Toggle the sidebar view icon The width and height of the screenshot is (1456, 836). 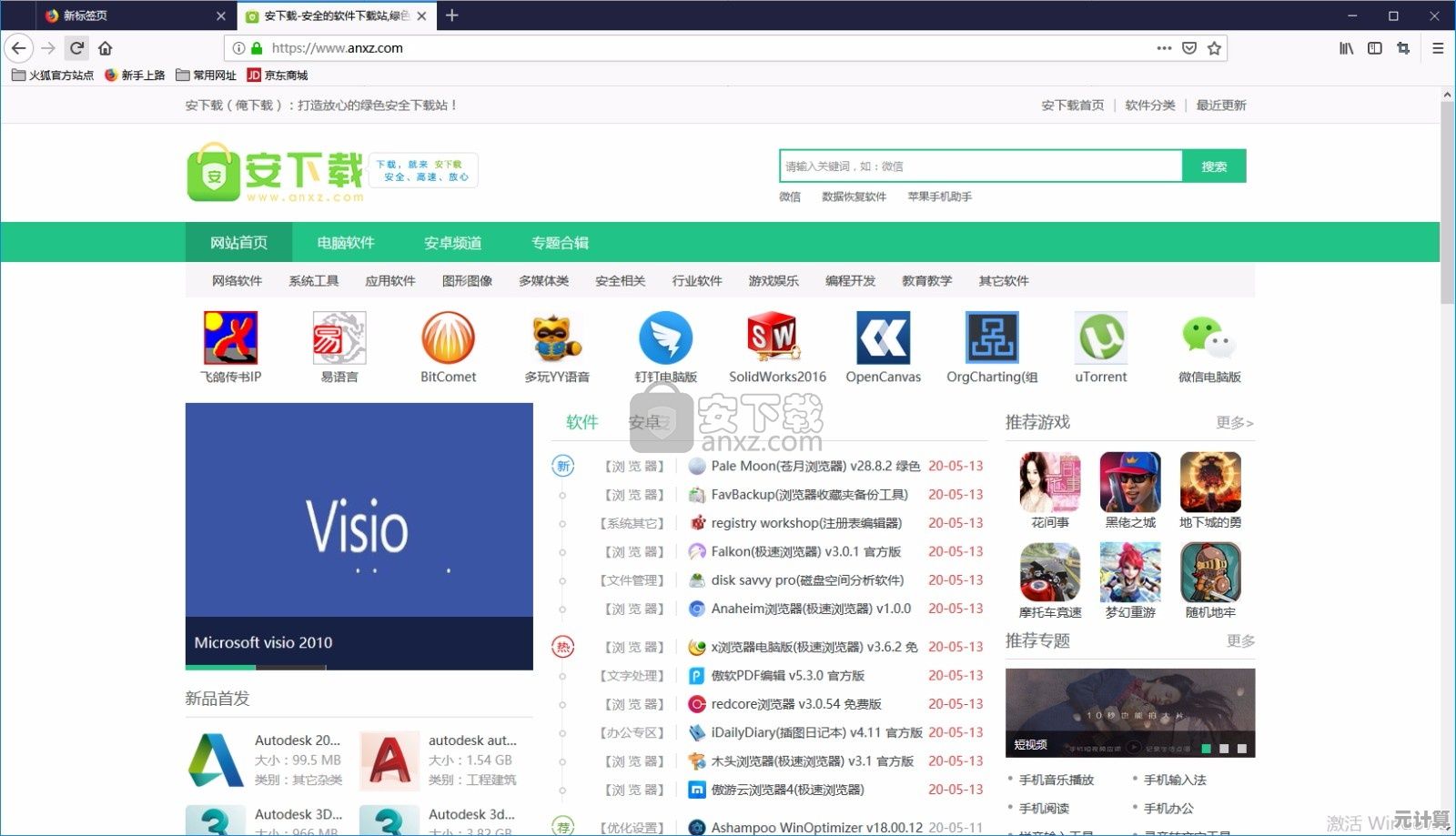click(1375, 48)
